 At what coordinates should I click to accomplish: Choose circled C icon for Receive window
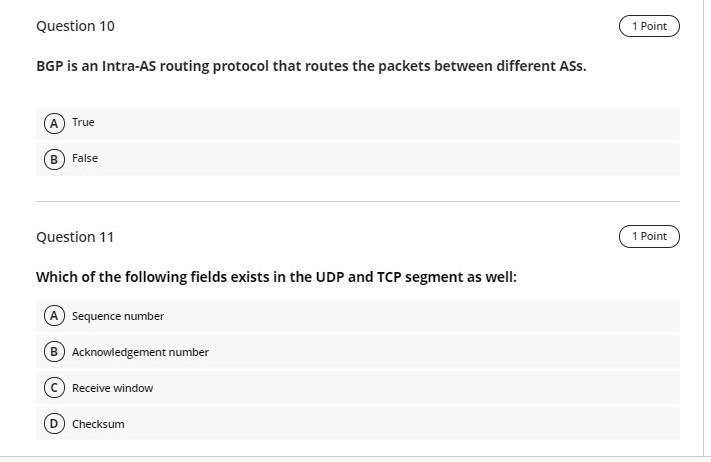coord(54,388)
